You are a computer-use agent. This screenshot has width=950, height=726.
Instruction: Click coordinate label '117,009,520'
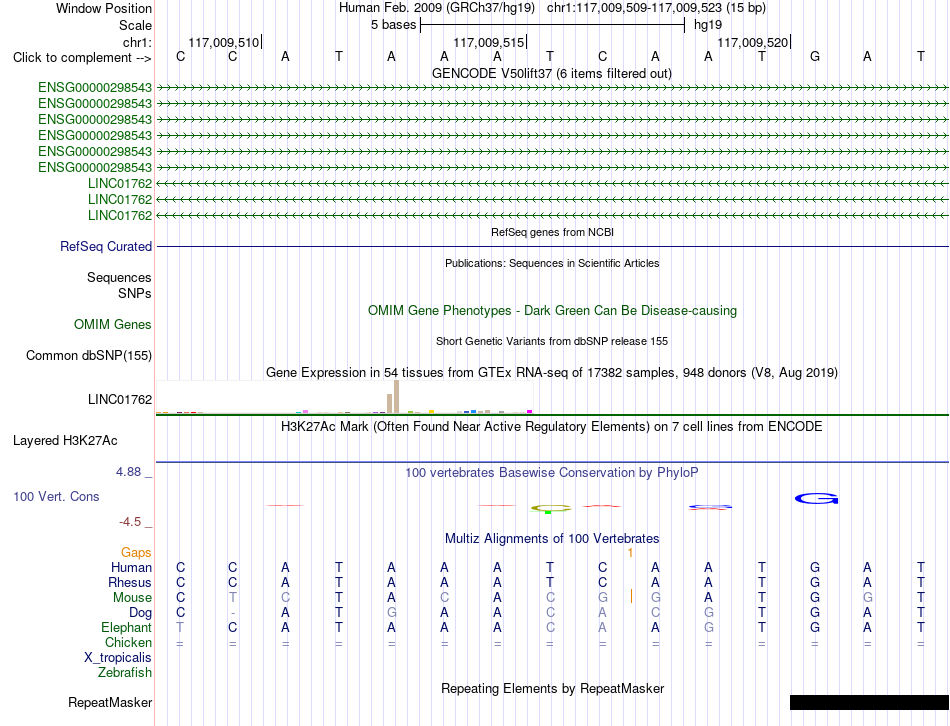point(752,42)
